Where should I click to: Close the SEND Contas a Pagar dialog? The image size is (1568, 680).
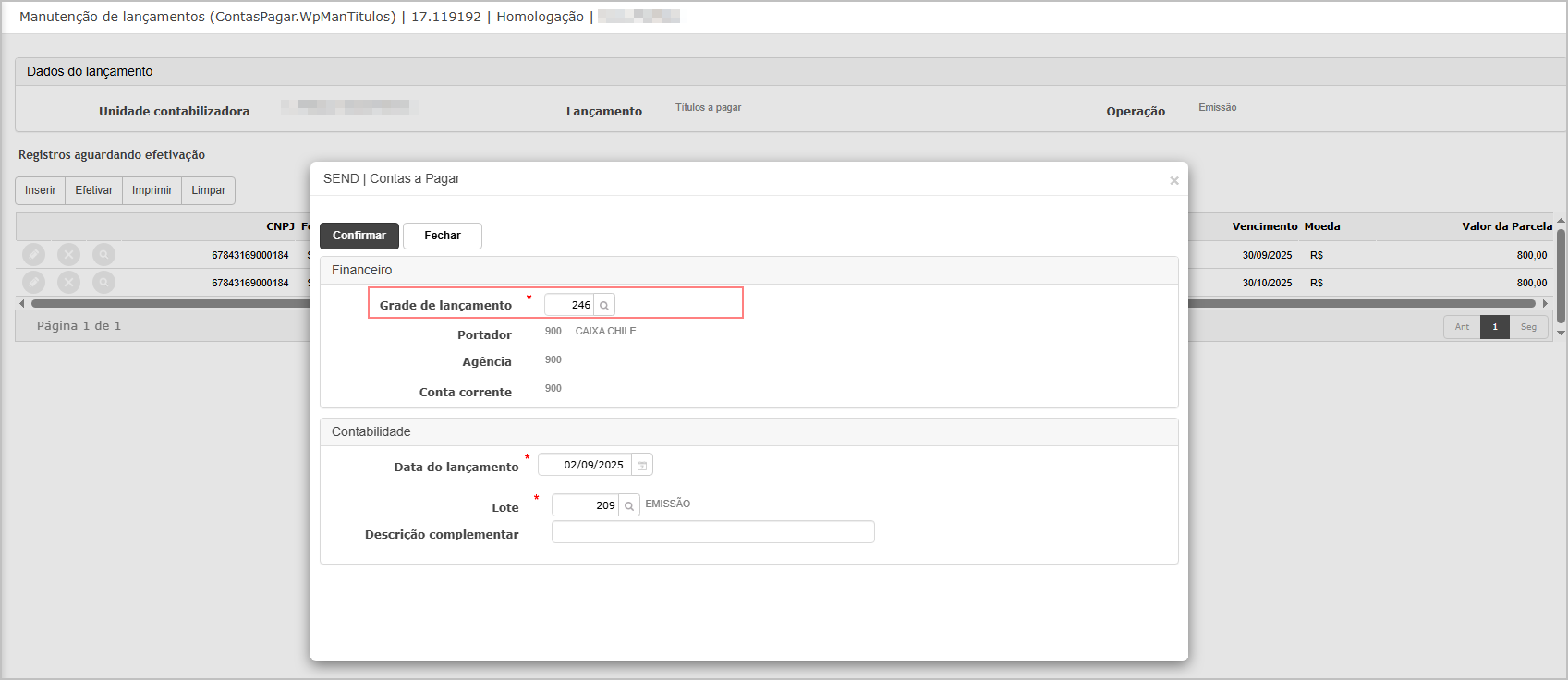pyautogui.click(x=1174, y=180)
